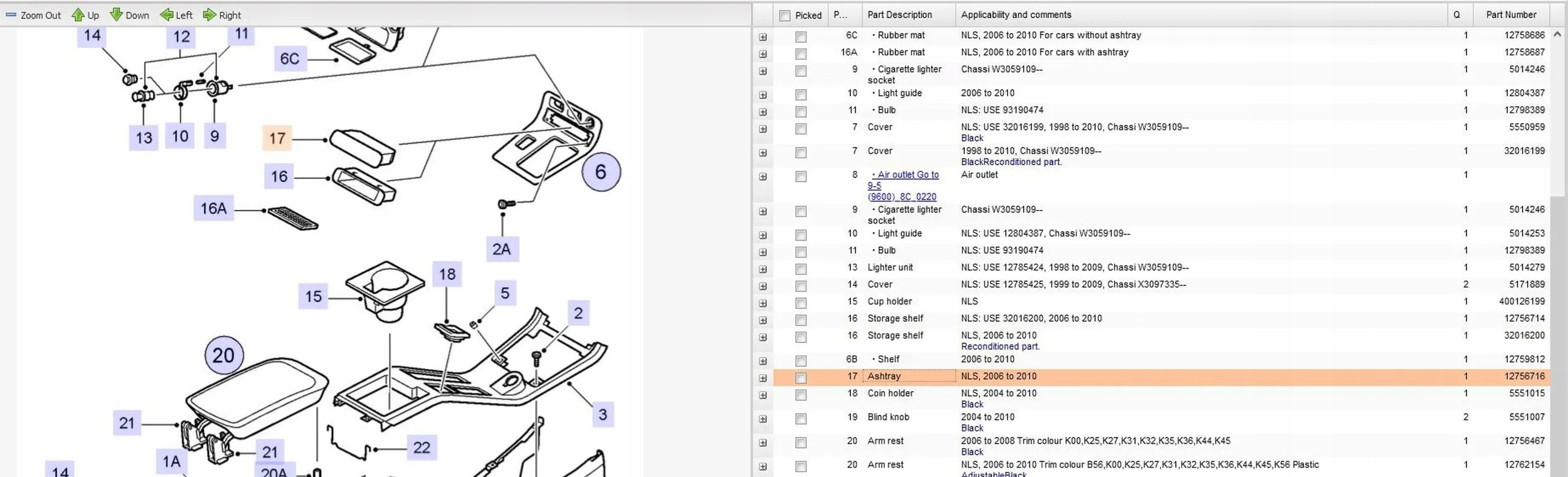Select part number 12758686 cell
1568x477 pixels.
pyautogui.click(x=1524, y=35)
